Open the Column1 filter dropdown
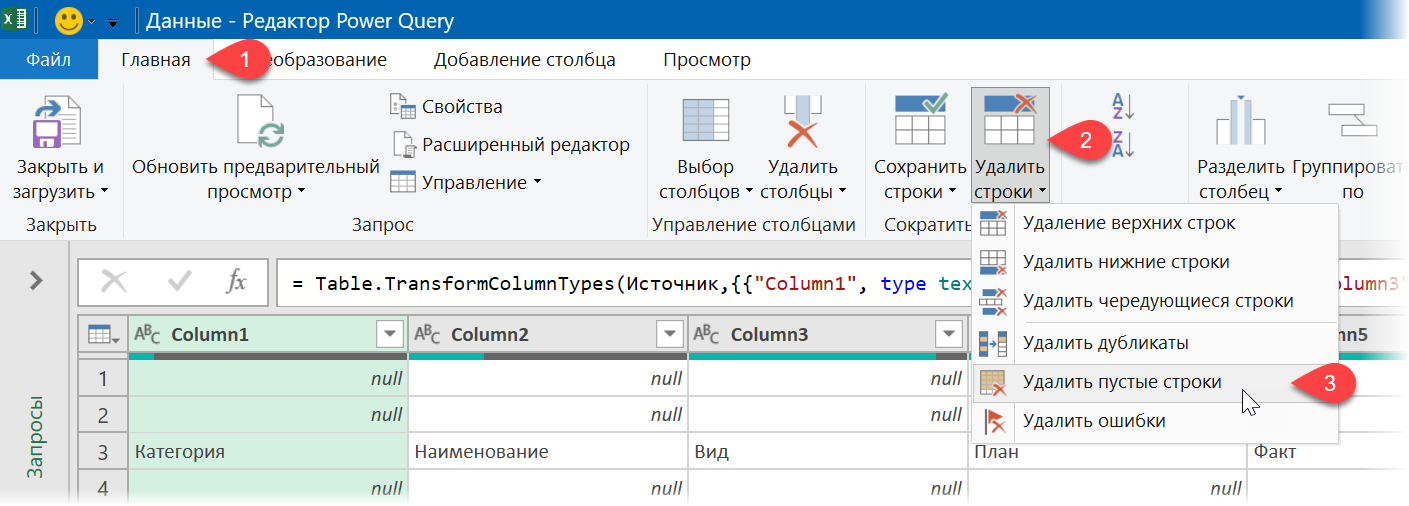Screen dimensions: 1409x506 tap(388, 335)
